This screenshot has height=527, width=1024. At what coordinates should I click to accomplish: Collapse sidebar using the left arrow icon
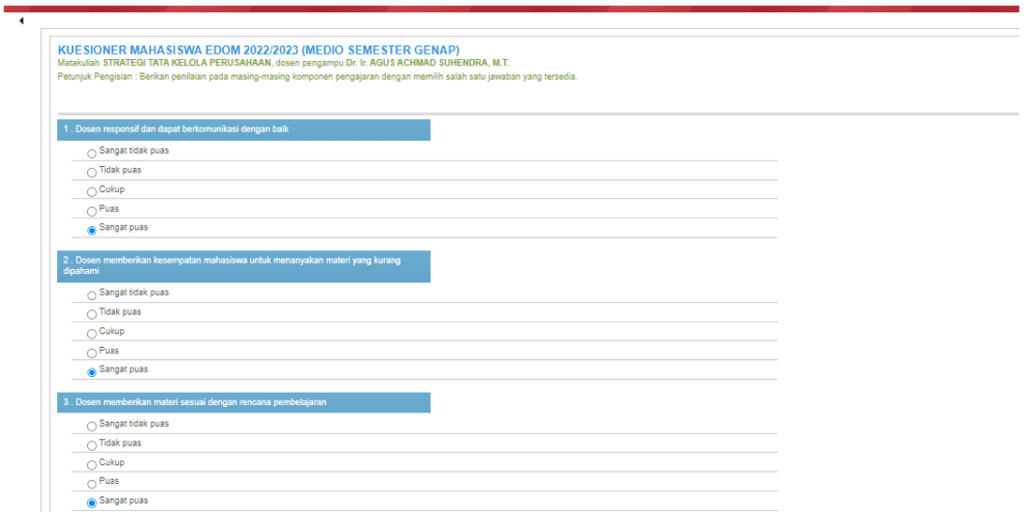(21, 21)
